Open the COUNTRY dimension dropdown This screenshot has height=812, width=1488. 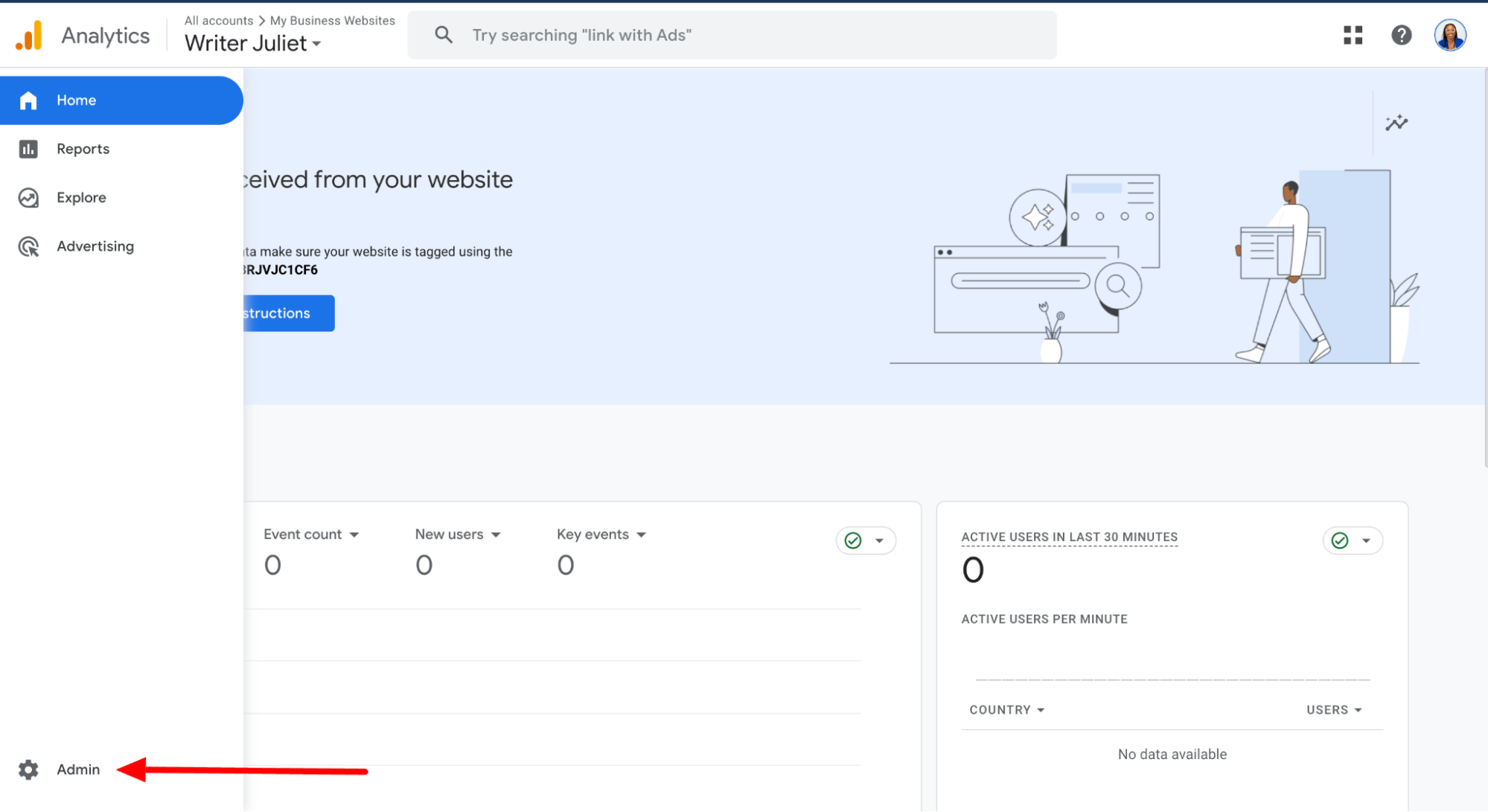(1007, 710)
